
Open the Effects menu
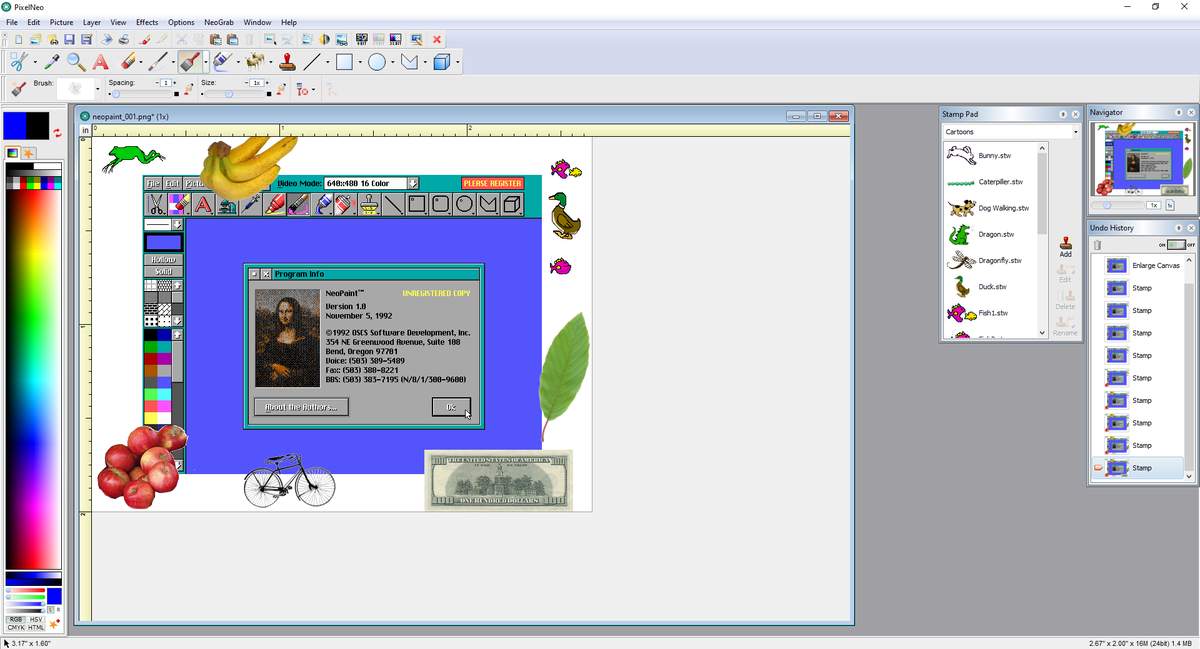click(x=147, y=22)
